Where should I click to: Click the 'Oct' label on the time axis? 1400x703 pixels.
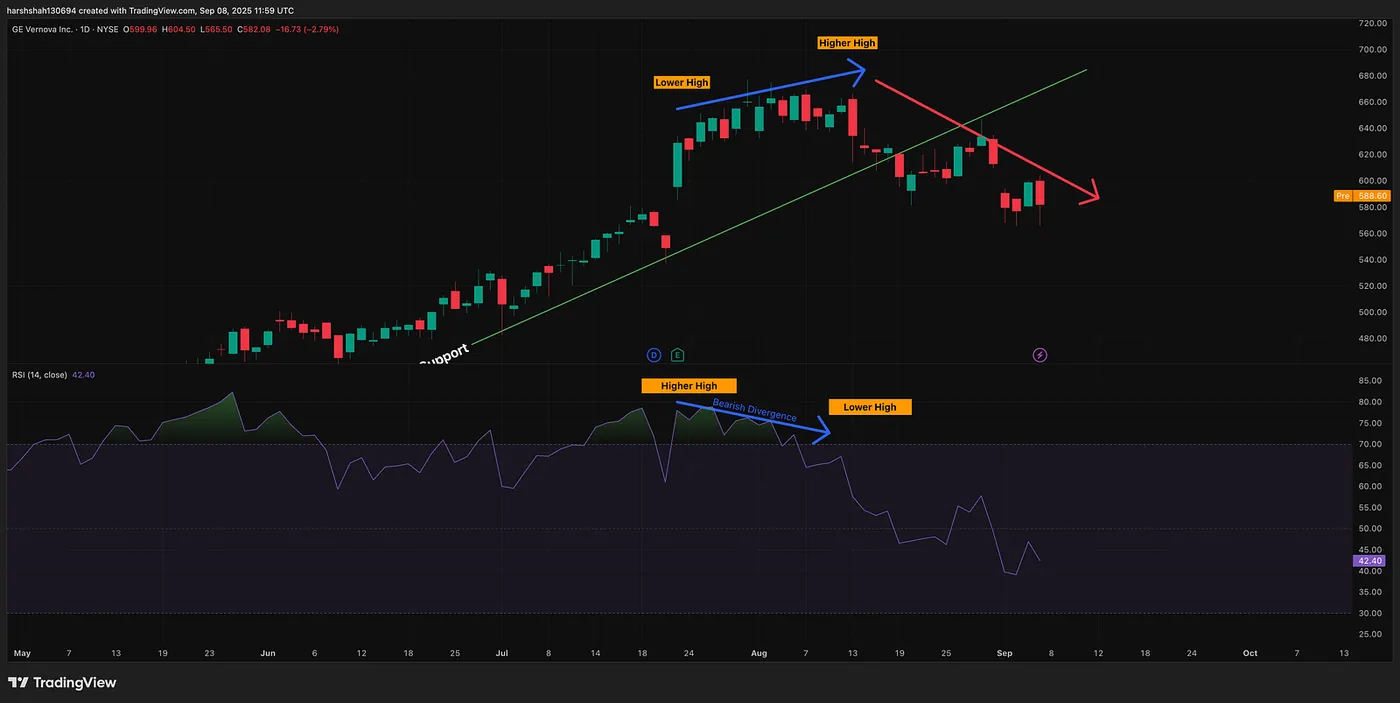pos(1250,653)
